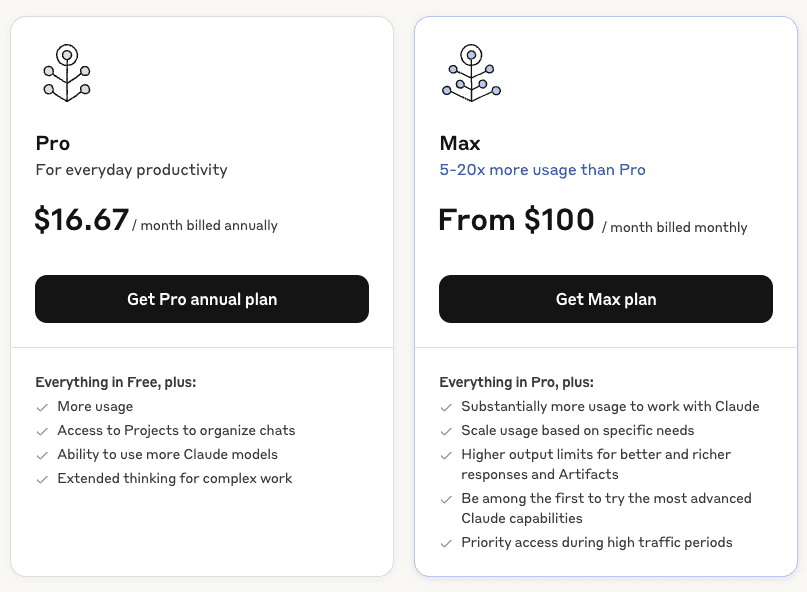Viewport: 807px width, 592px height.
Task: Select the Pro plan heading
Action: coord(52,143)
